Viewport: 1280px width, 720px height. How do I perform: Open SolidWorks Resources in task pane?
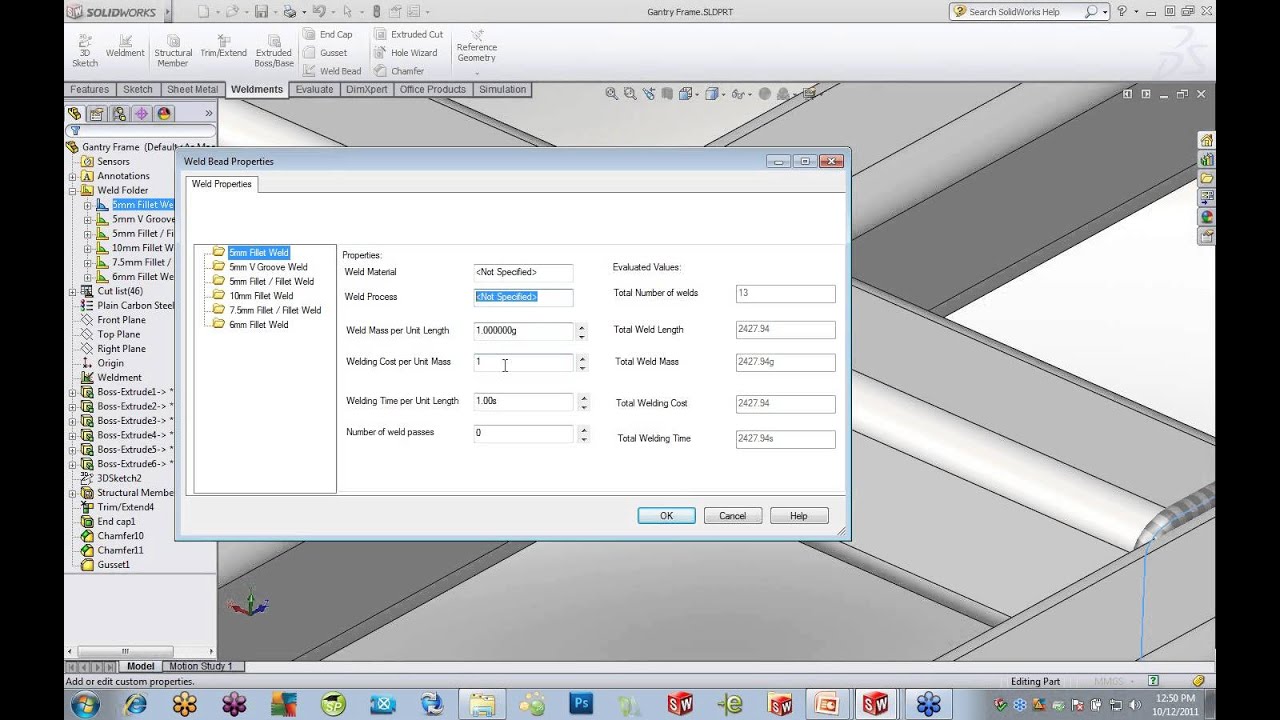click(x=1207, y=140)
